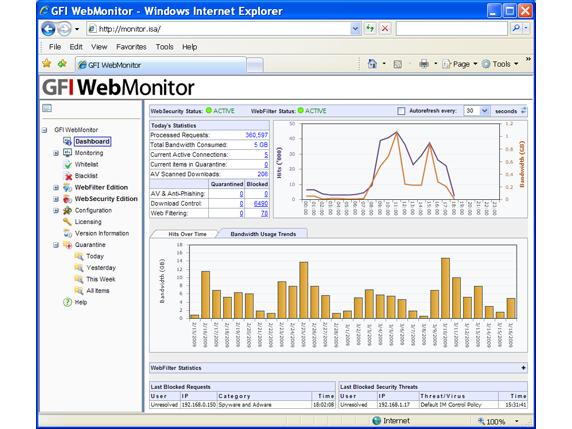Viewport: 572px width, 429px height.
Task: Click the refresh icon next to seconds
Action: [524, 111]
